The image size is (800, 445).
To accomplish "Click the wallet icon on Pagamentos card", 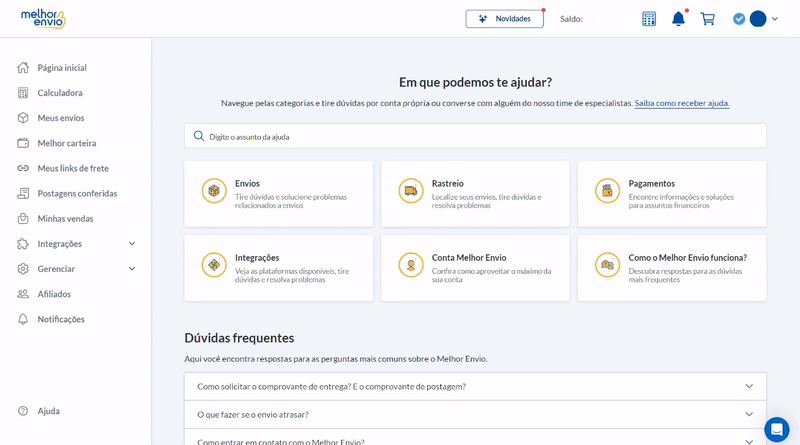I will 608,191.
